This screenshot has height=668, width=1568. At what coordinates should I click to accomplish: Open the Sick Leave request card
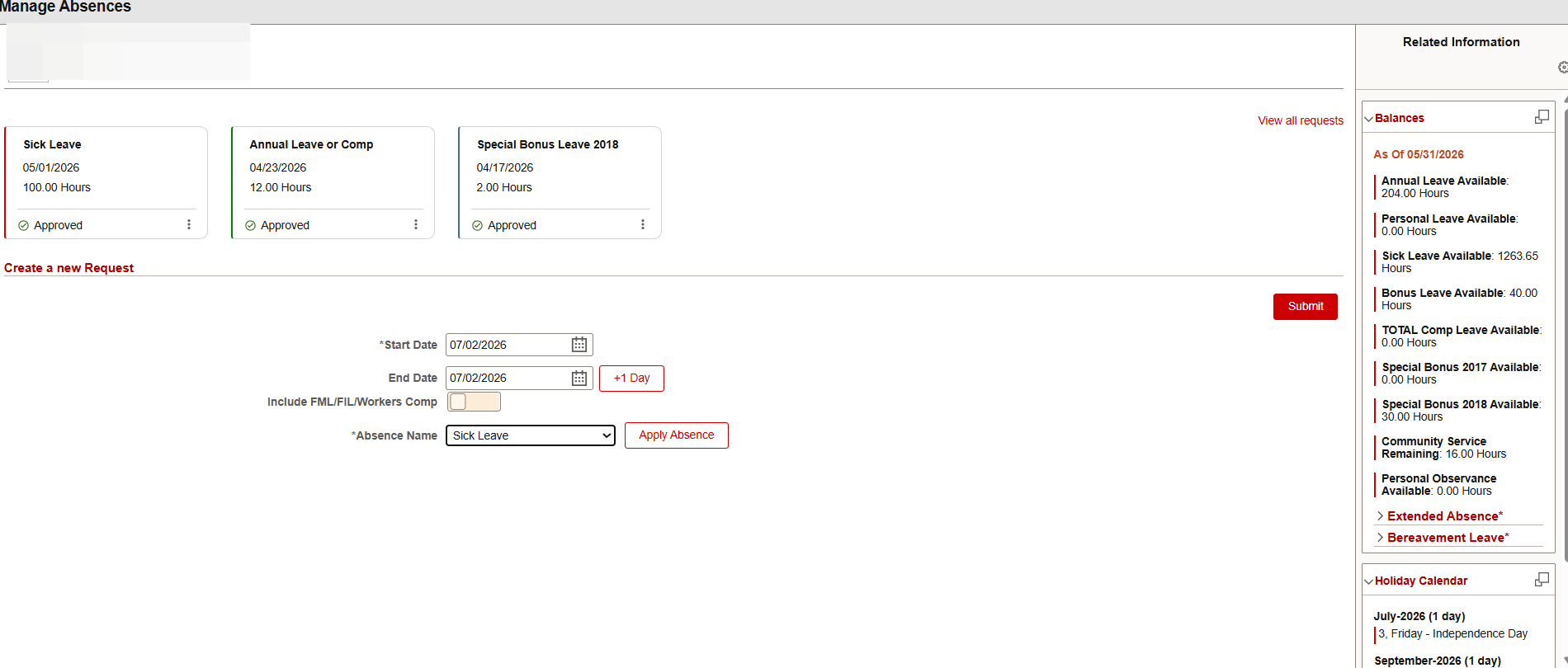click(x=106, y=182)
